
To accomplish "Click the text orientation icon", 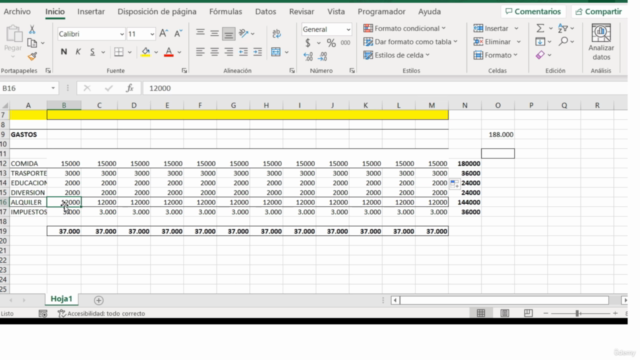I will coord(244,33).
